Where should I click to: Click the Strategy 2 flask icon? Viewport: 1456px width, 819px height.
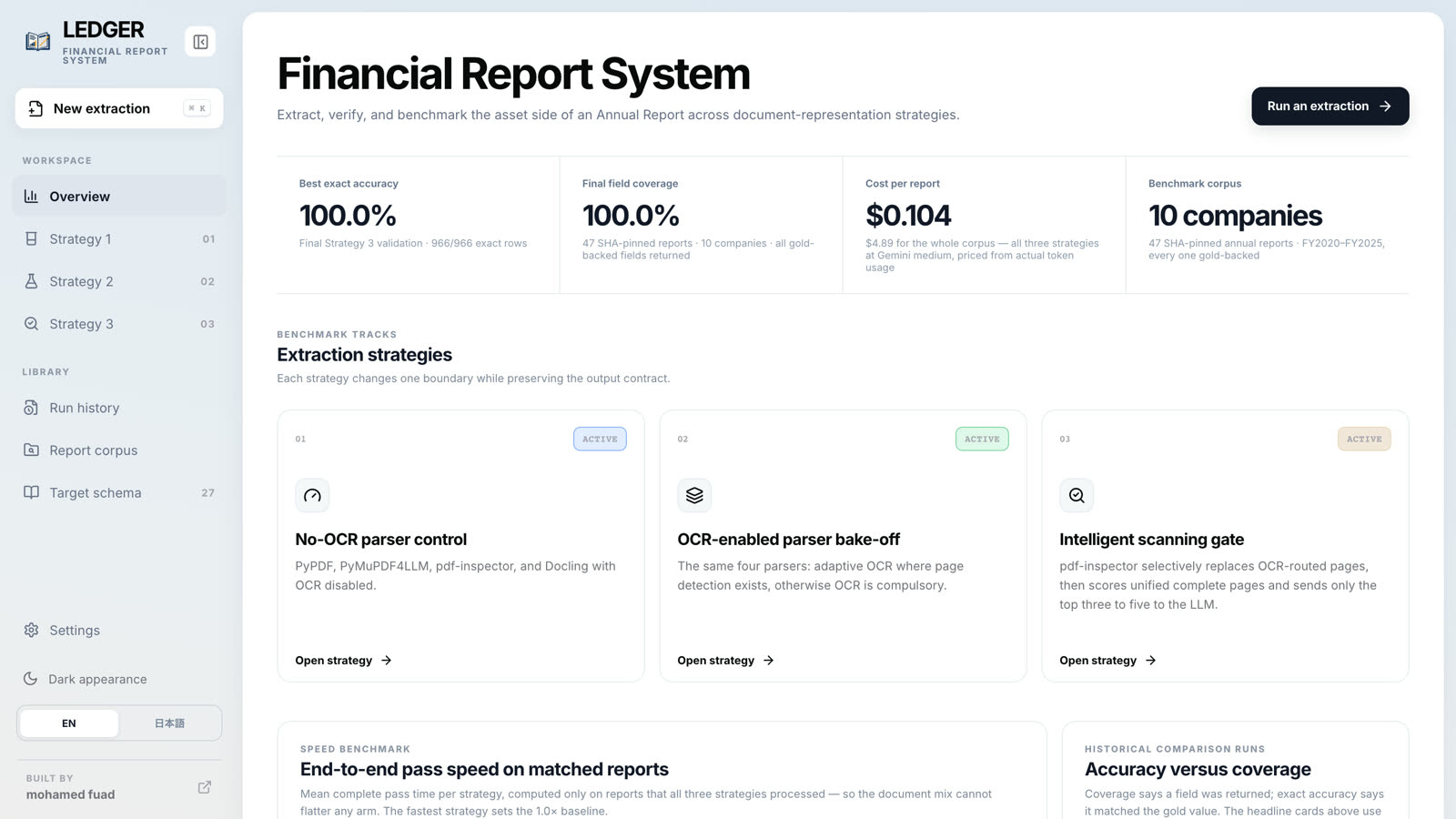pos(31,281)
